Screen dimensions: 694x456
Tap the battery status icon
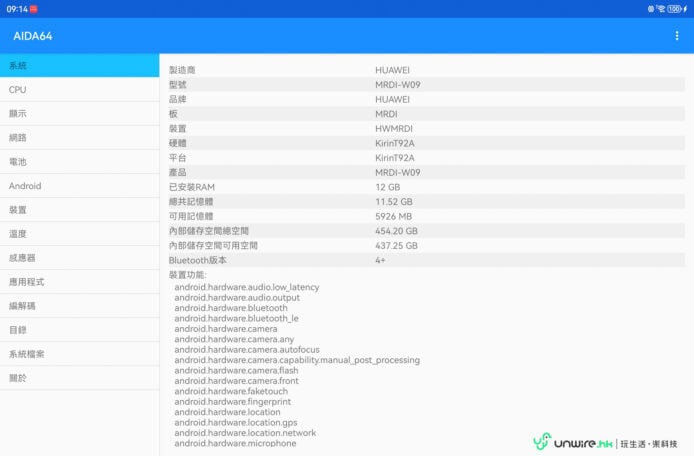[x=675, y=9]
